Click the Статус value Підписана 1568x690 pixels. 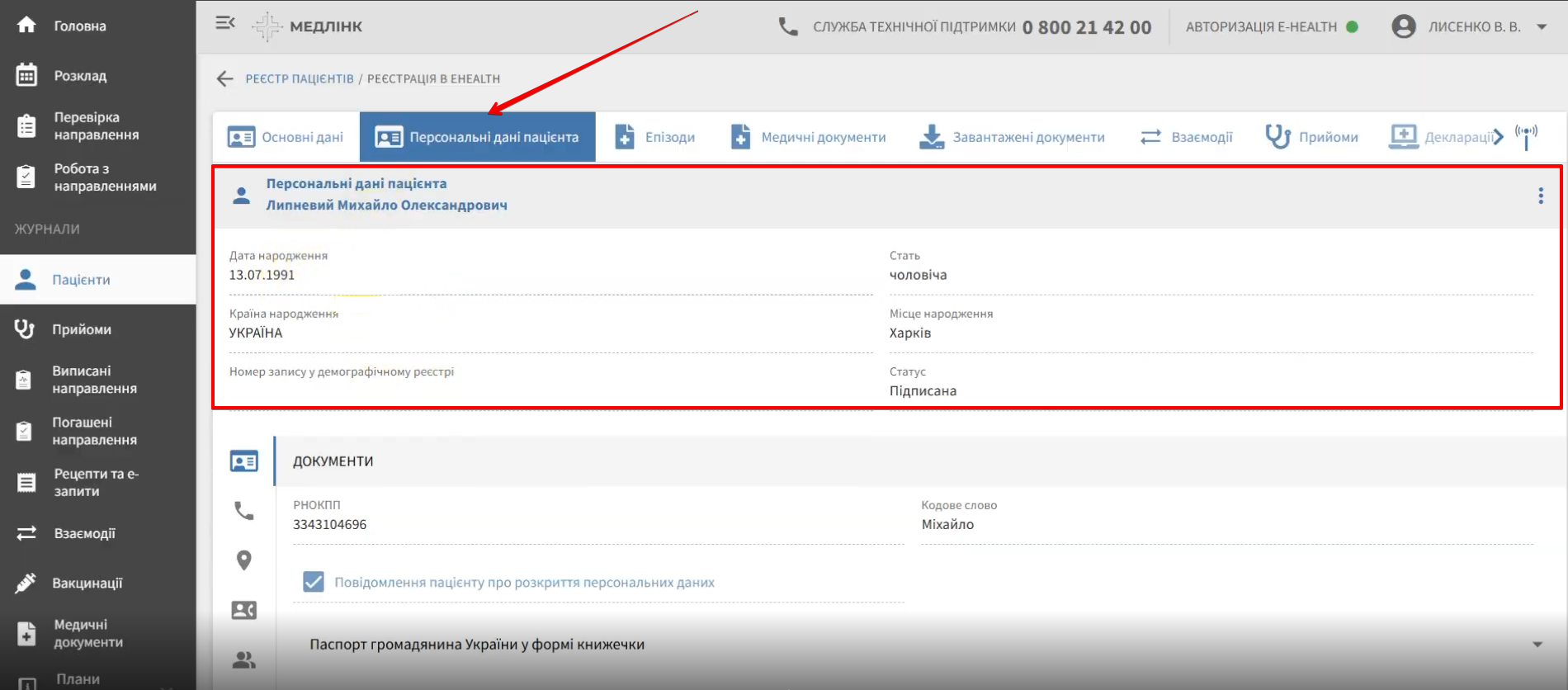(x=923, y=390)
